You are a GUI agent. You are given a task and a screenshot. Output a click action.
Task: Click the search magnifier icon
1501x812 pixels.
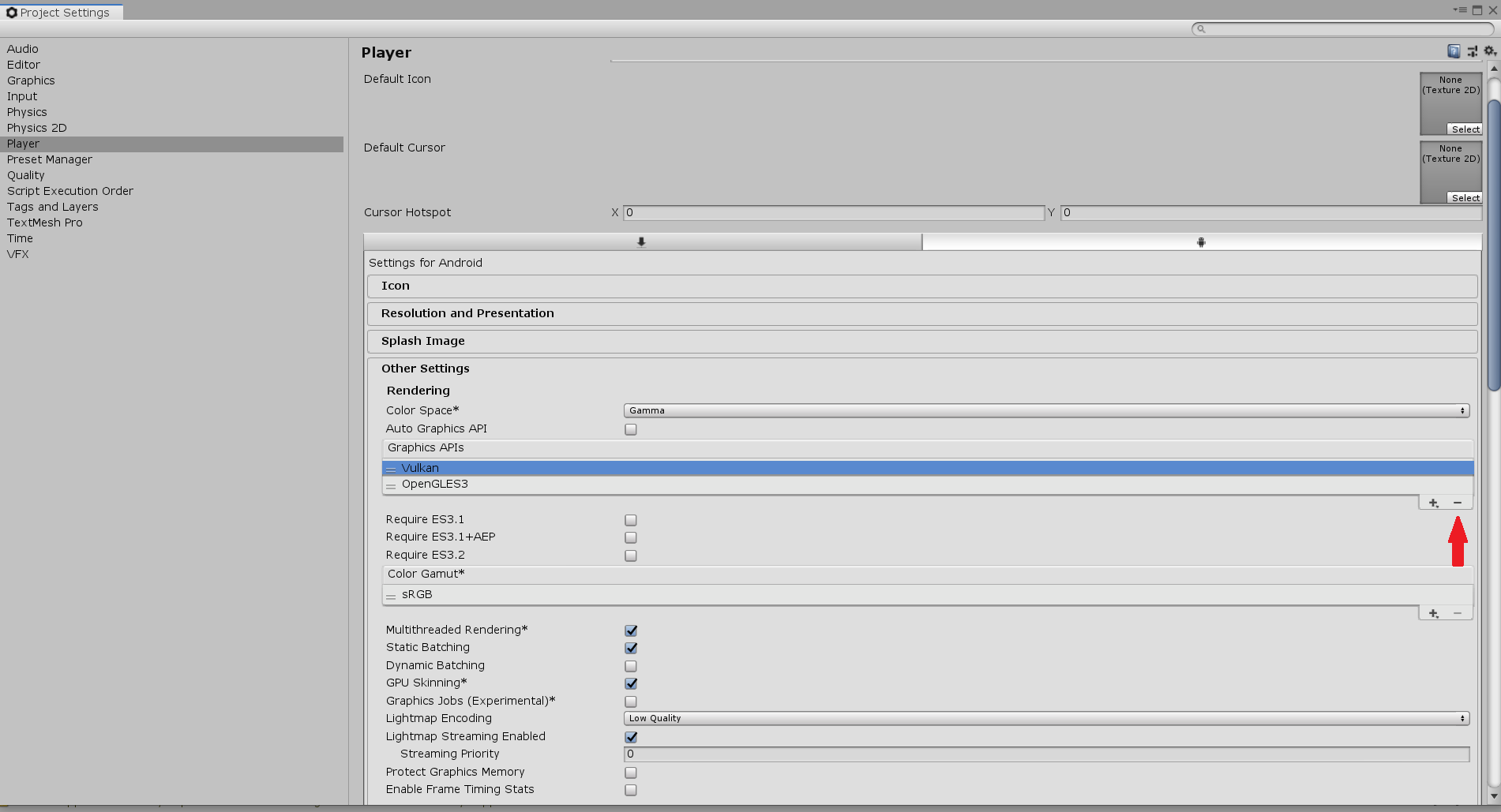pyautogui.click(x=1199, y=28)
